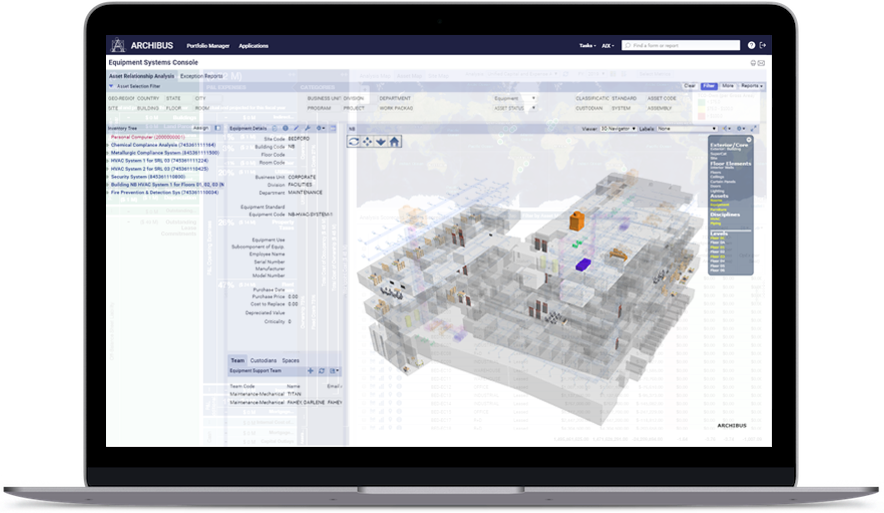Screen dimensions: 884x513
Task: Open the export dropdown in Equipment Support Team
Action: pos(334,371)
